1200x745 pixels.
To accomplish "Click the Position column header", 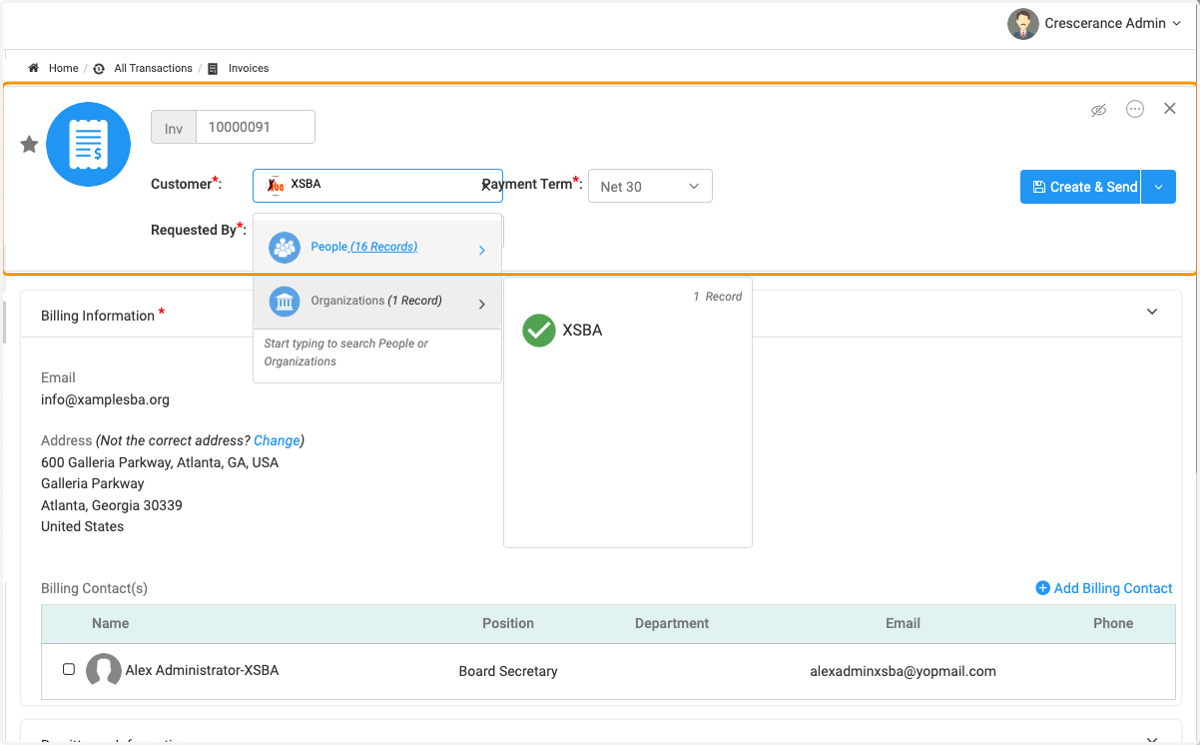I will [x=508, y=623].
